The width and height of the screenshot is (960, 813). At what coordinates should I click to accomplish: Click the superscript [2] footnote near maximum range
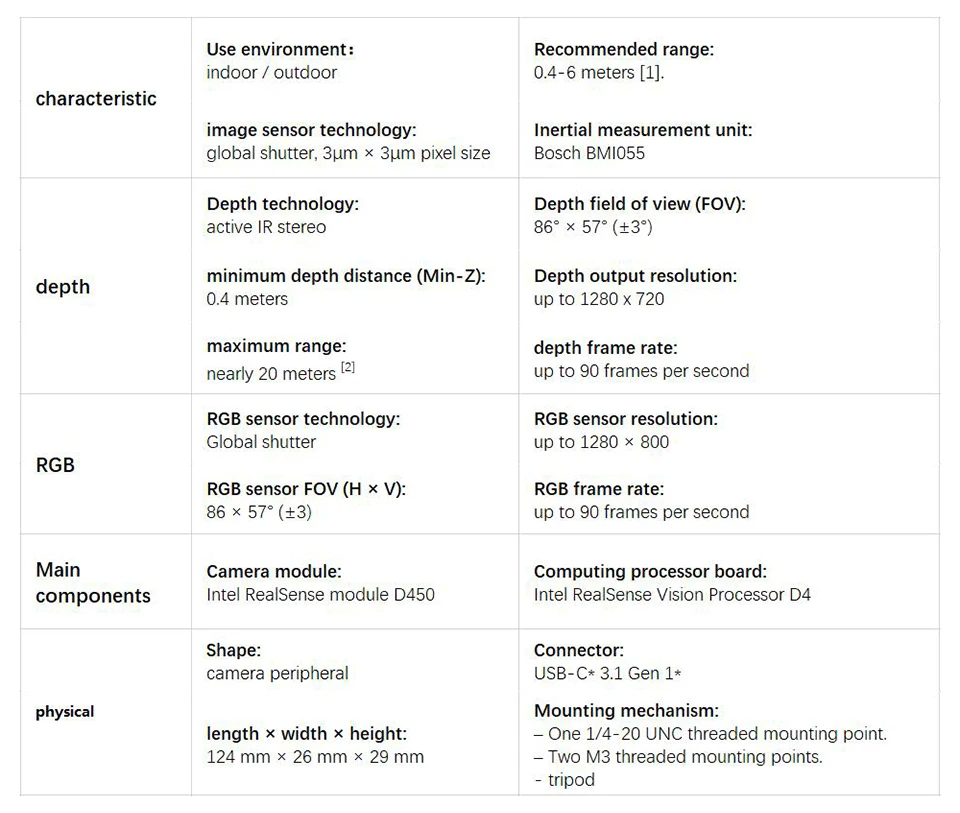click(x=348, y=368)
